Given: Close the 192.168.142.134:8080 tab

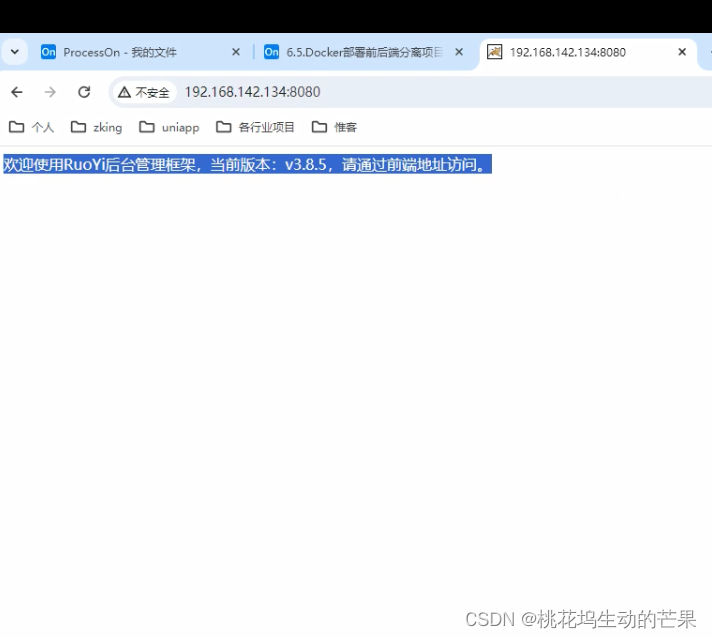Looking at the screenshot, I should pyautogui.click(x=682, y=52).
